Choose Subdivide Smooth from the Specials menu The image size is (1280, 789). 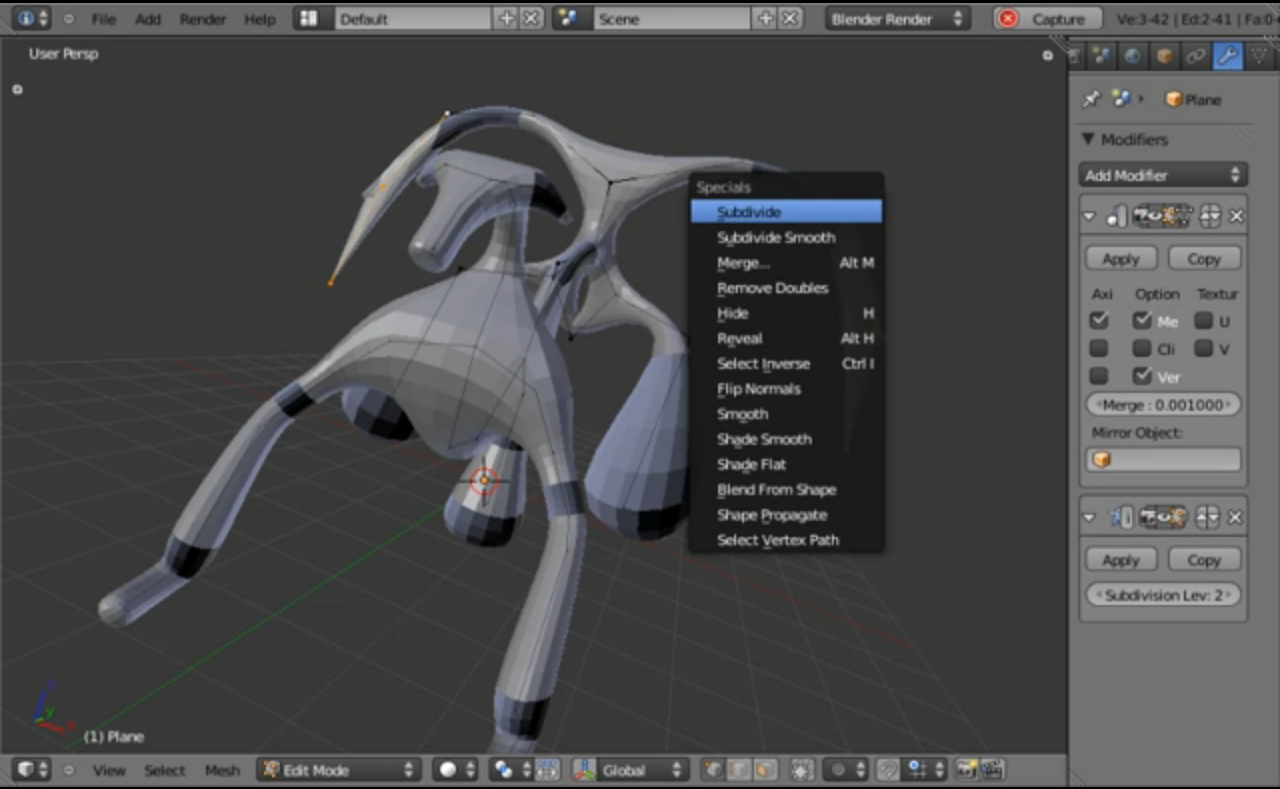776,237
